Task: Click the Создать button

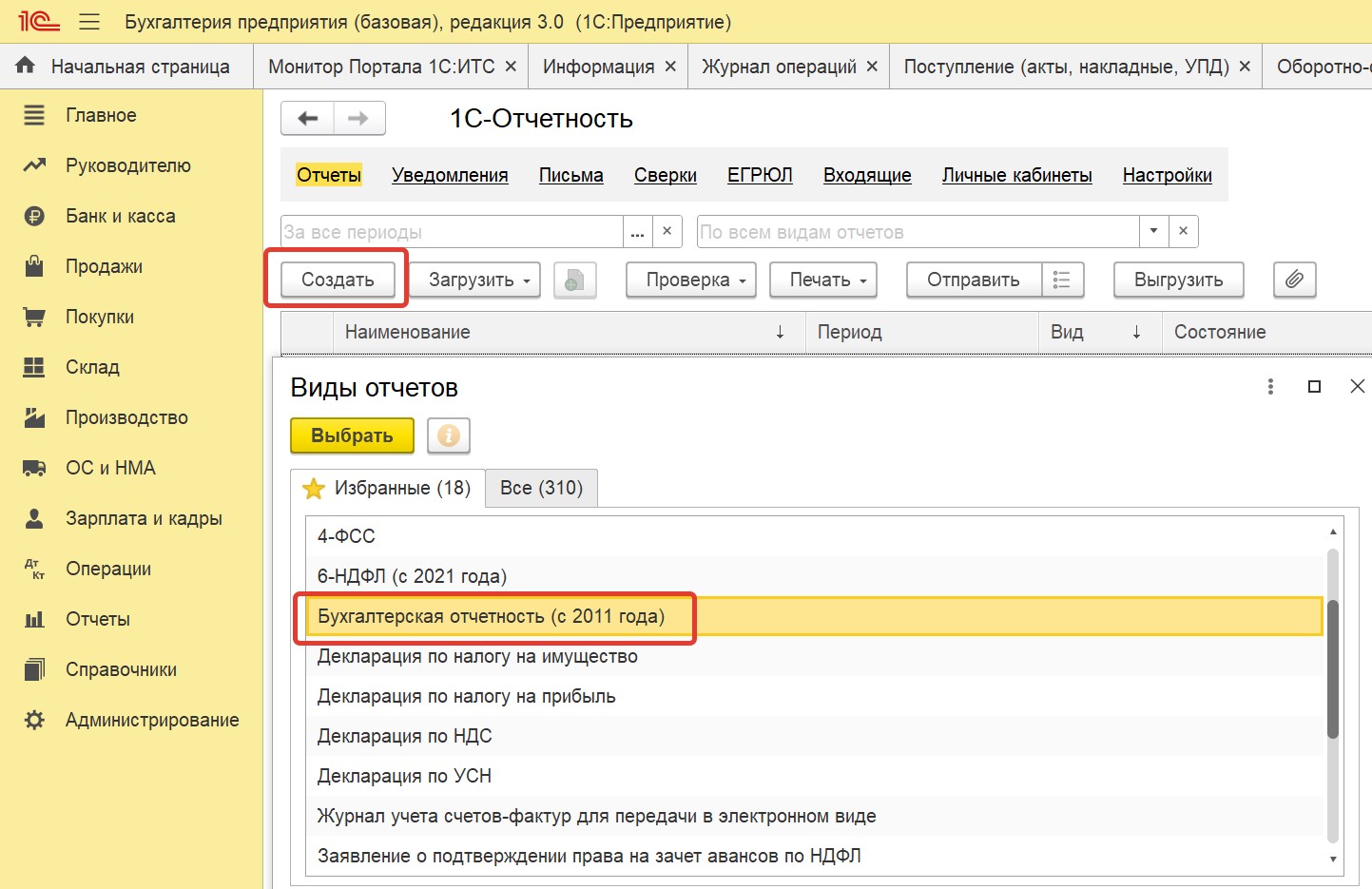Action: tap(338, 280)
